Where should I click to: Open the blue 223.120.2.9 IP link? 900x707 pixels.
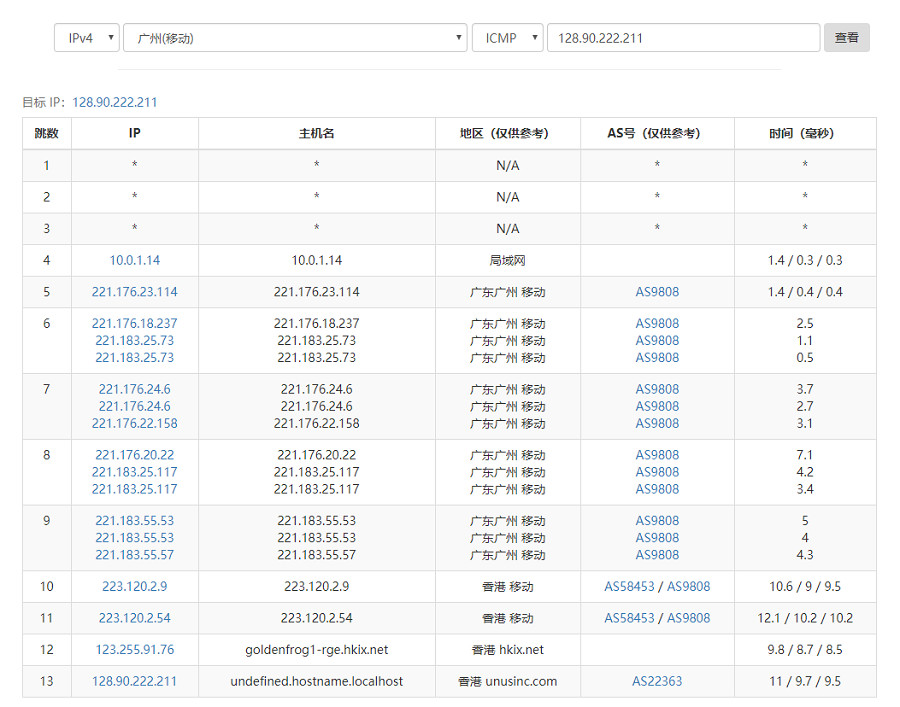tap(135, 586)
